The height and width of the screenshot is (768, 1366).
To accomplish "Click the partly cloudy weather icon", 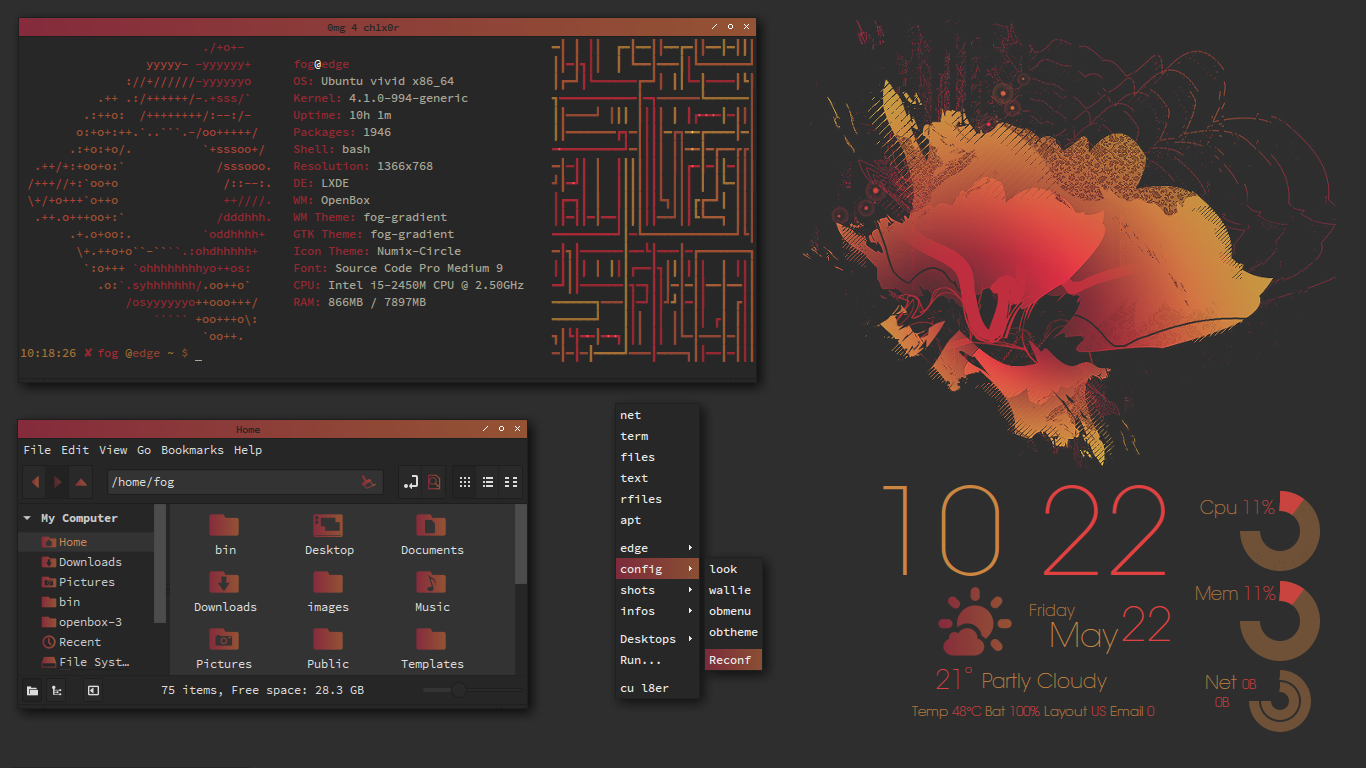I will 976,622.
